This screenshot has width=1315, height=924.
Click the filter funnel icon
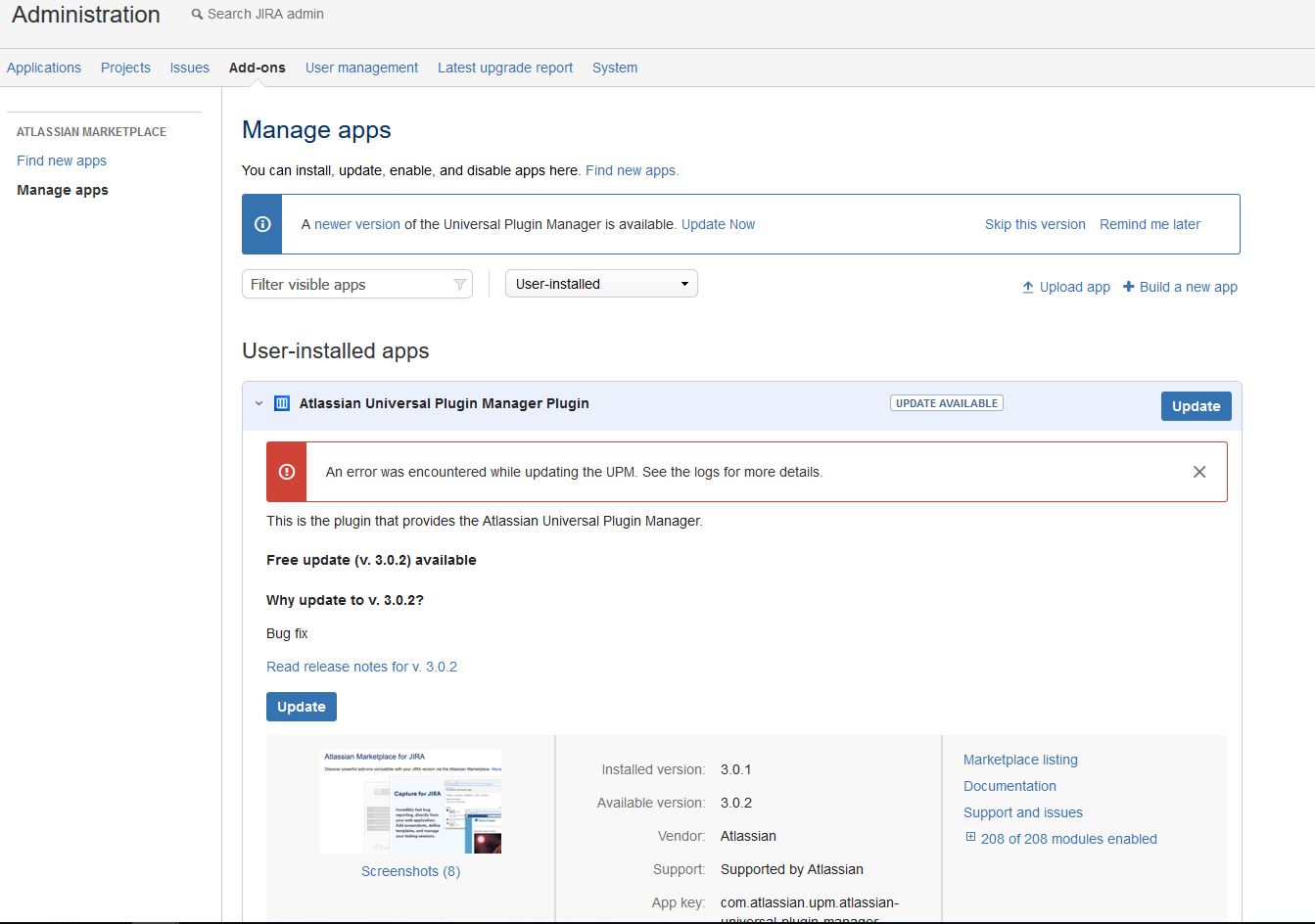459,285
